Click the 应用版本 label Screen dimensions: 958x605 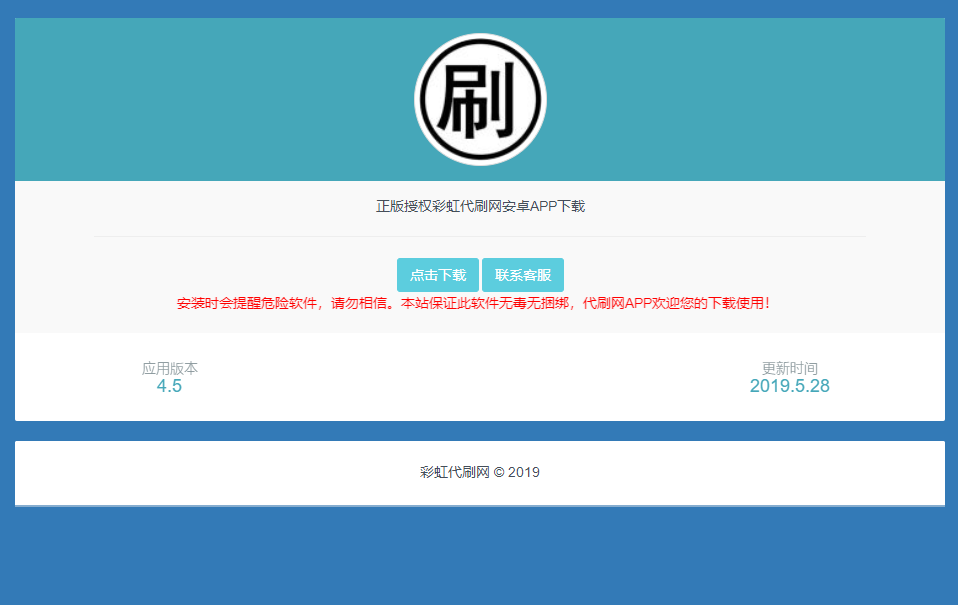pyautogui.click(x=170, y=367)
